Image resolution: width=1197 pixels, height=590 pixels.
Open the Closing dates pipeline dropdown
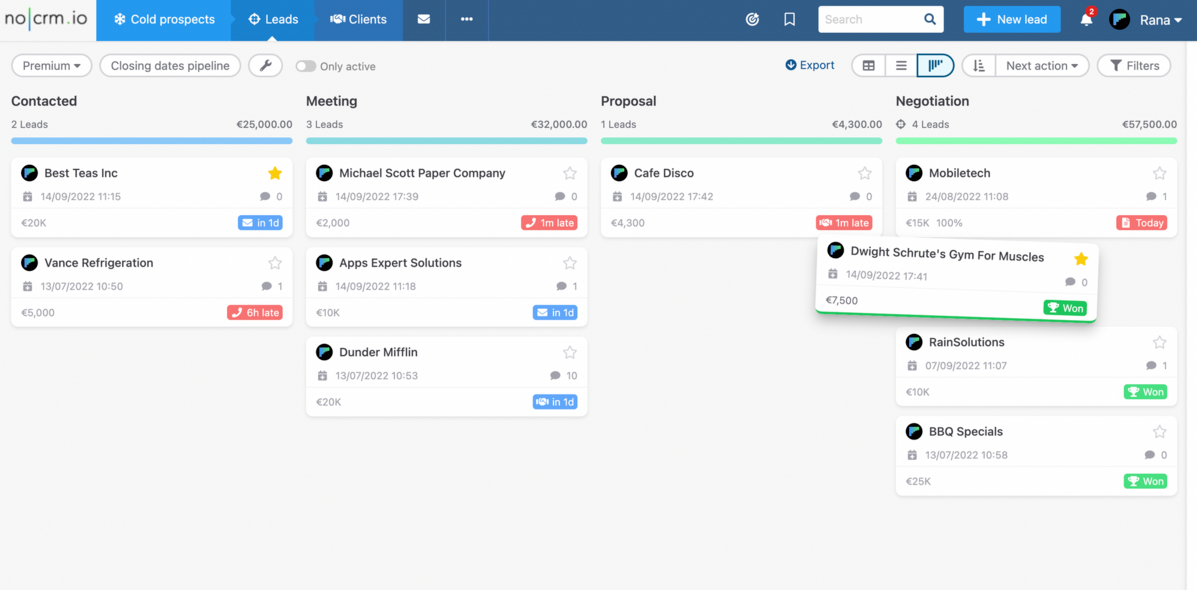click(170, 65)
